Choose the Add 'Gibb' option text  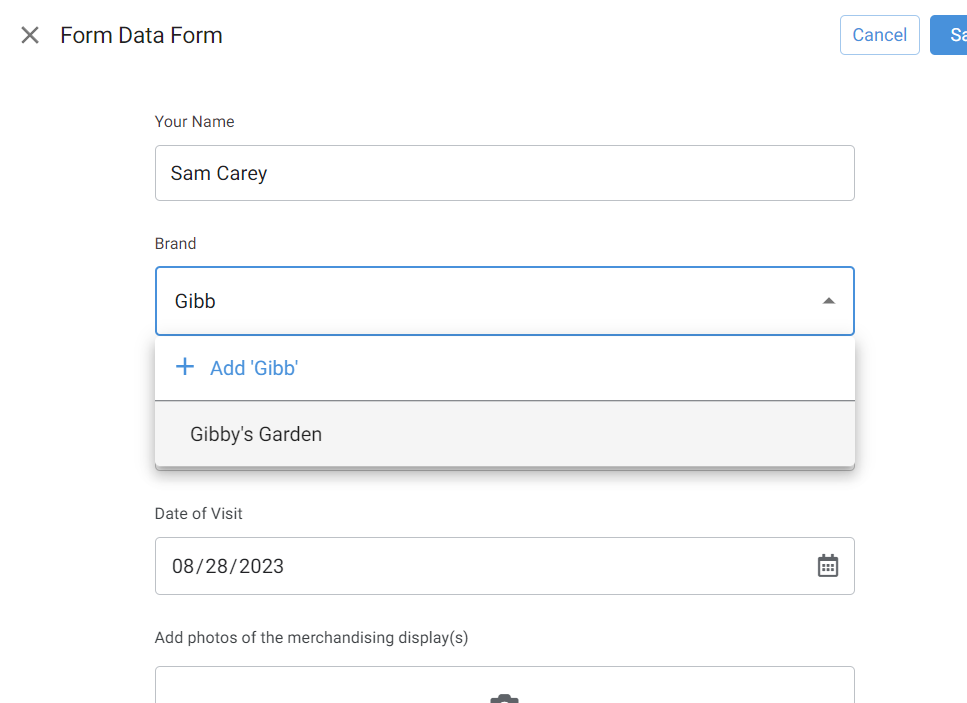(254, 368)
